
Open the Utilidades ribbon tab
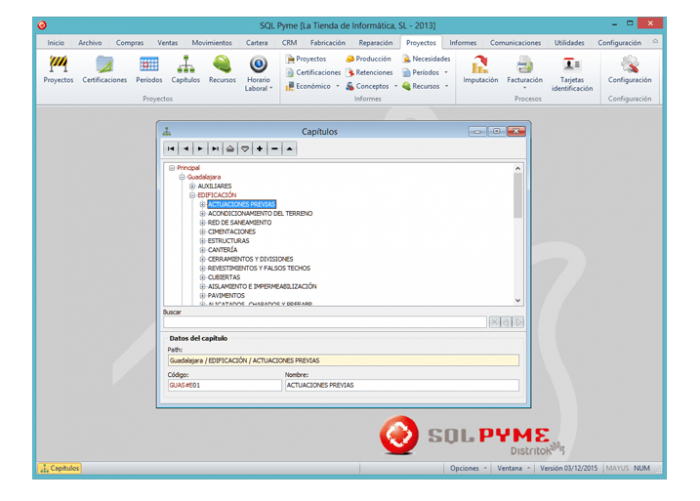[x=569, y=43]
